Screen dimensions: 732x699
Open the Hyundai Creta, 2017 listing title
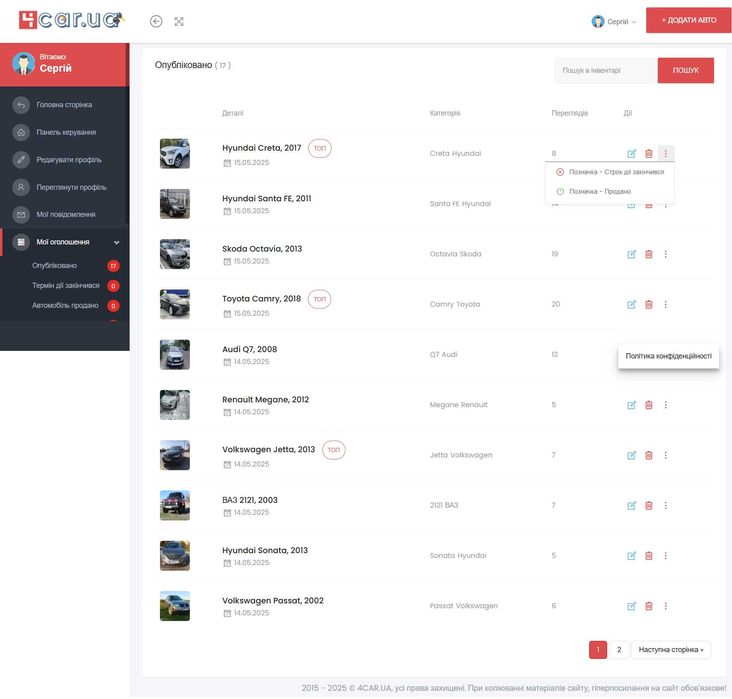pyautogui.click(x=261, y=148)
